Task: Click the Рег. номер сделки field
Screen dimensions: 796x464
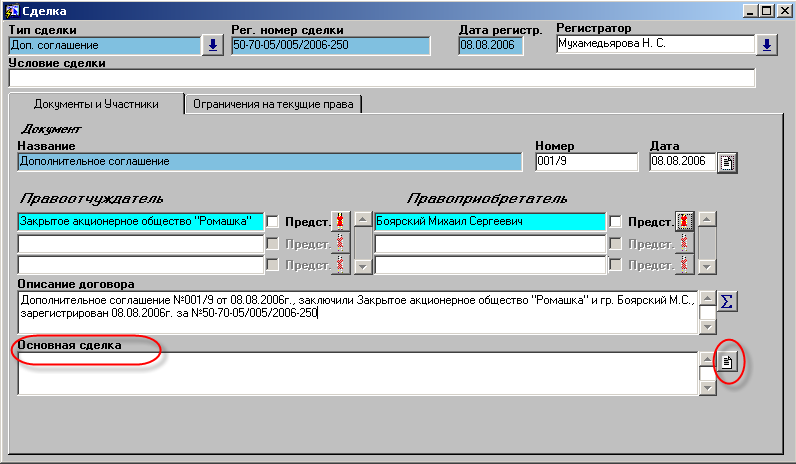Action: coord(330,45)
